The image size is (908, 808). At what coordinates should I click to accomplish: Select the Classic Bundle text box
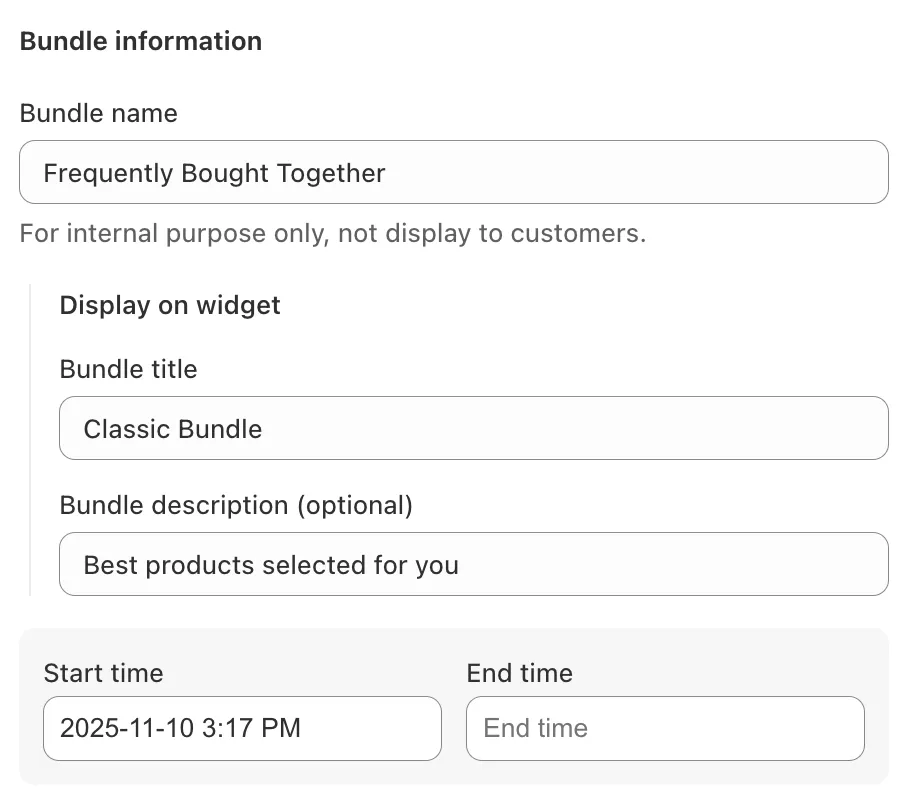coord(172,428)
